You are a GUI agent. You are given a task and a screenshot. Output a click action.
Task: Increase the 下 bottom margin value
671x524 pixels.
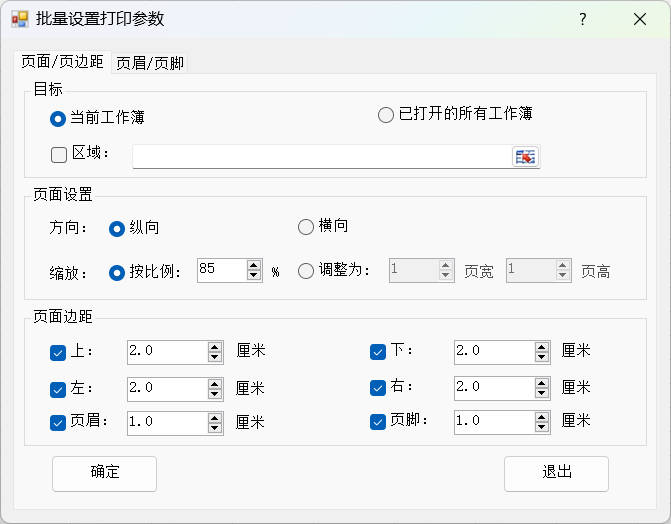(x=541, y=346)
